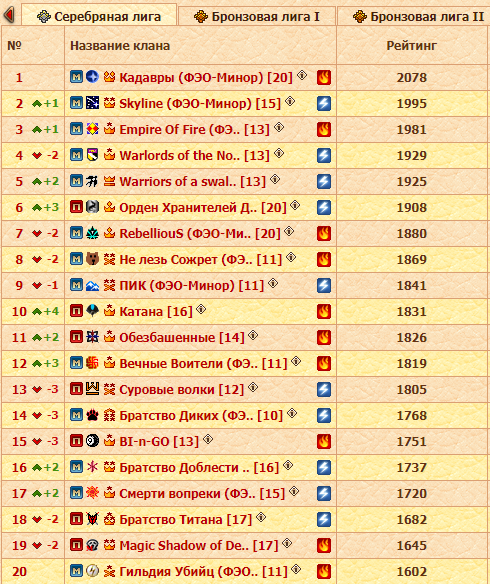Viewport: 490px width, 584px height.
Task: Open Magic Shadow of De.. clan link
Action: click(x=199, y=546)
